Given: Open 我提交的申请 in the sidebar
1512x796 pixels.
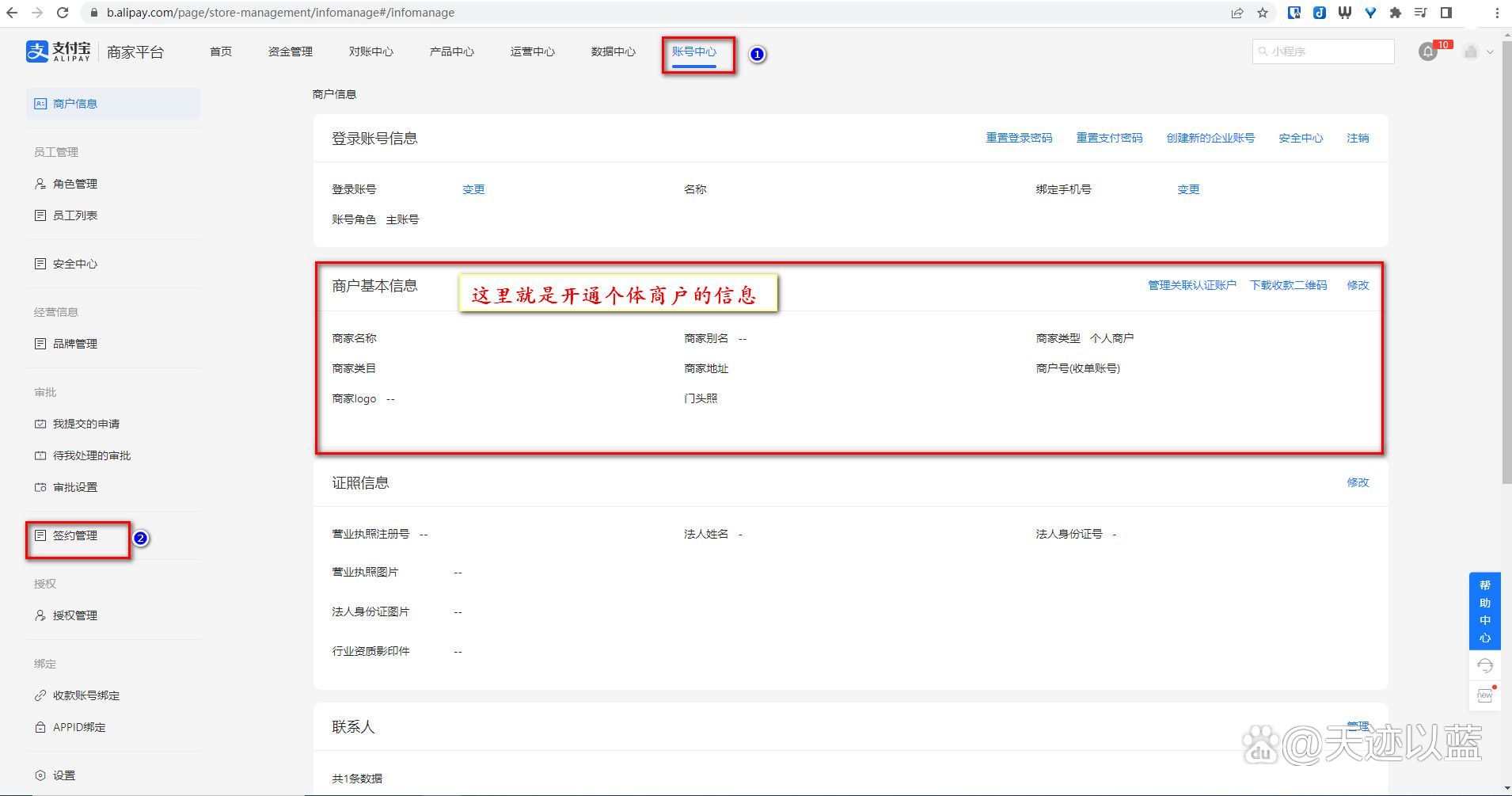Looking at the screenshot, I should coord(86,424).
